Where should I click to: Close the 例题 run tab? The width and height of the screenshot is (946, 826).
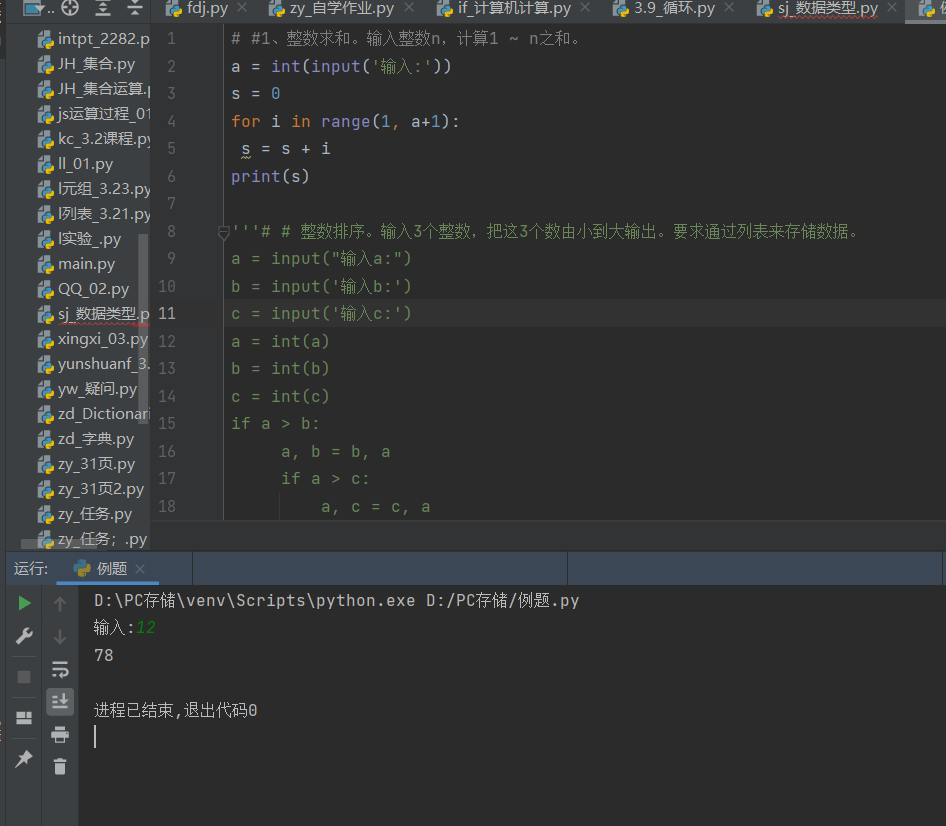coord(141,569)
